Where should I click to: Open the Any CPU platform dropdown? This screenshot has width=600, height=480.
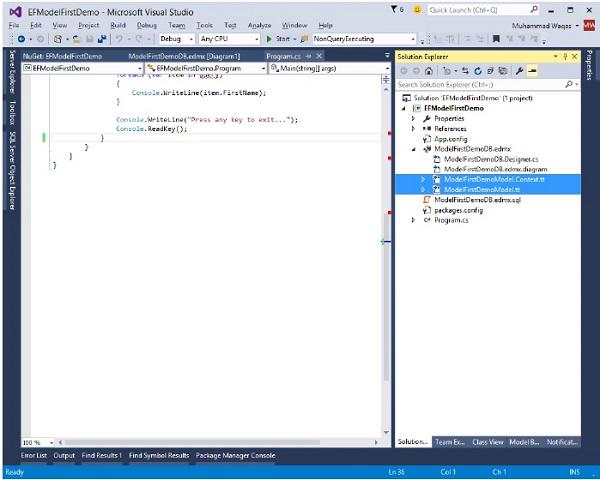(228, 39)
